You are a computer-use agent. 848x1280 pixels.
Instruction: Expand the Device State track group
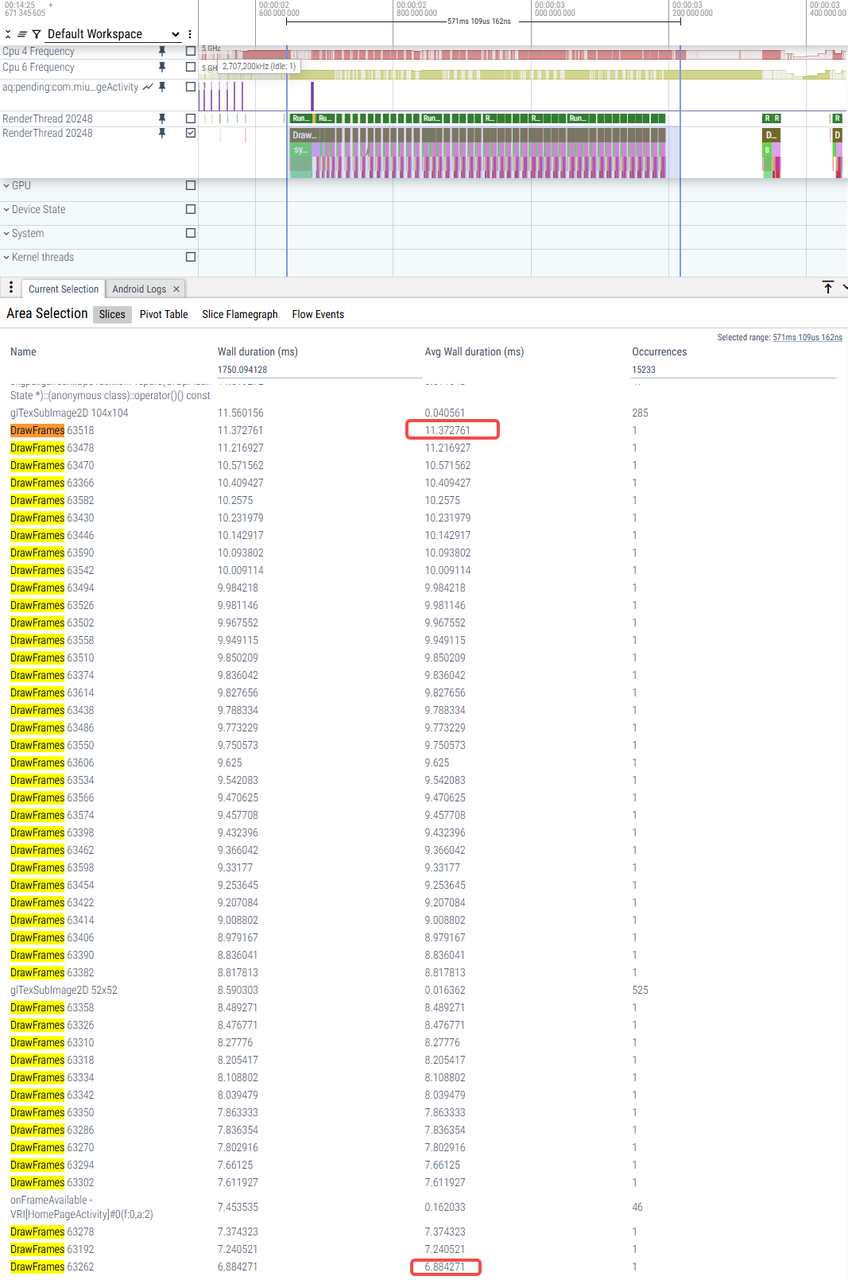(x=6, y=209)
